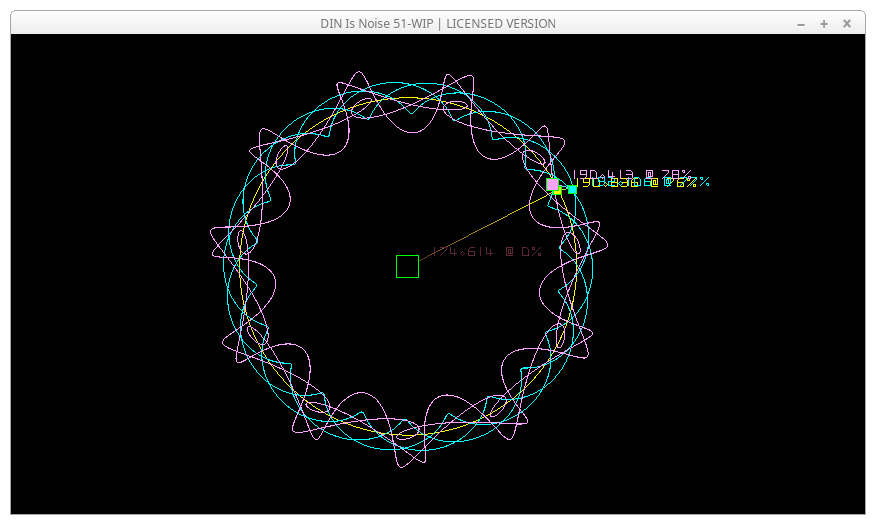The height and width of the screenshot is (525, 876).
Task: Minimize the DIN Is Noise window
Action: tap(801, 23)
